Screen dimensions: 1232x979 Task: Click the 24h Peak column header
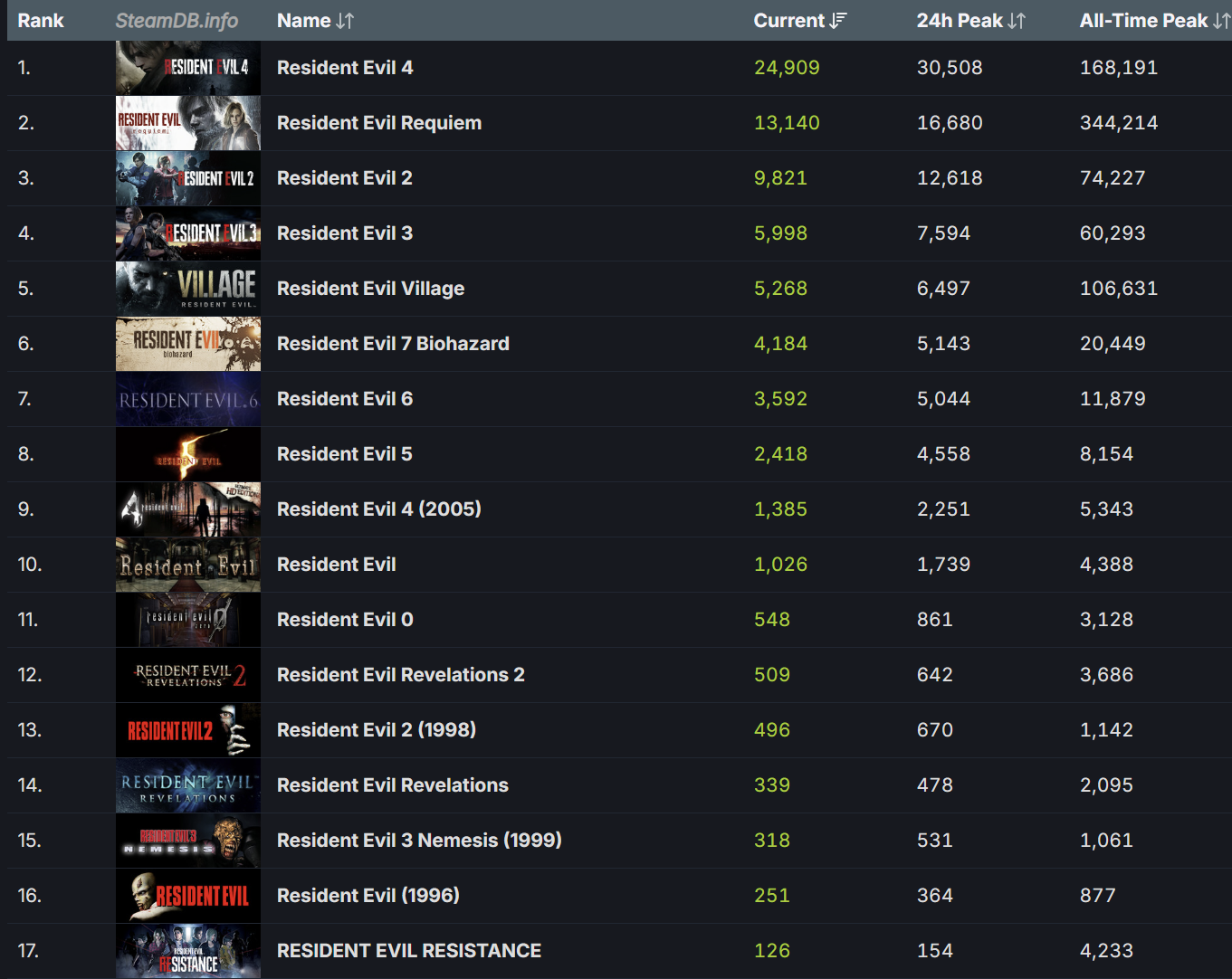[x=960, y=21]
